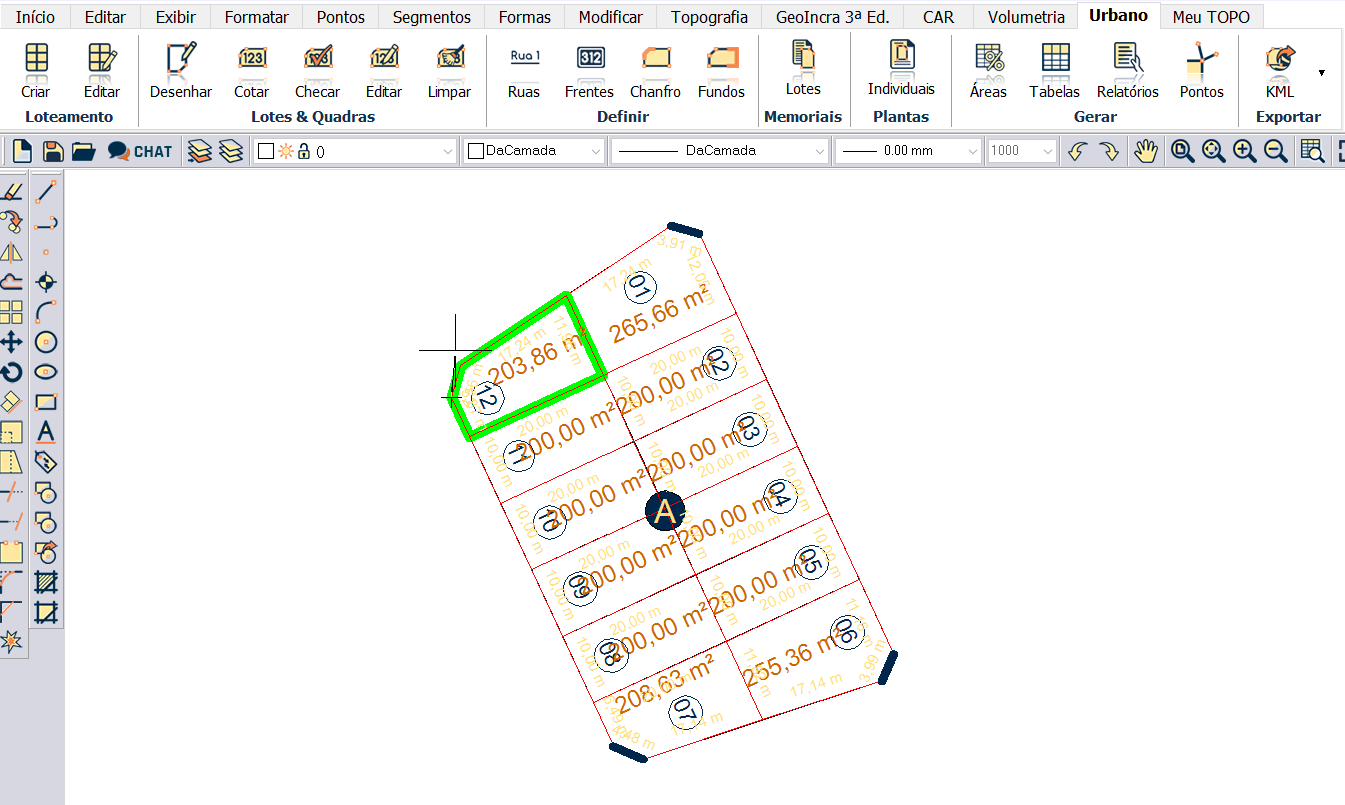Switch to the Topografia ribbon tab

pyautogui.click(x=708, y=16)
